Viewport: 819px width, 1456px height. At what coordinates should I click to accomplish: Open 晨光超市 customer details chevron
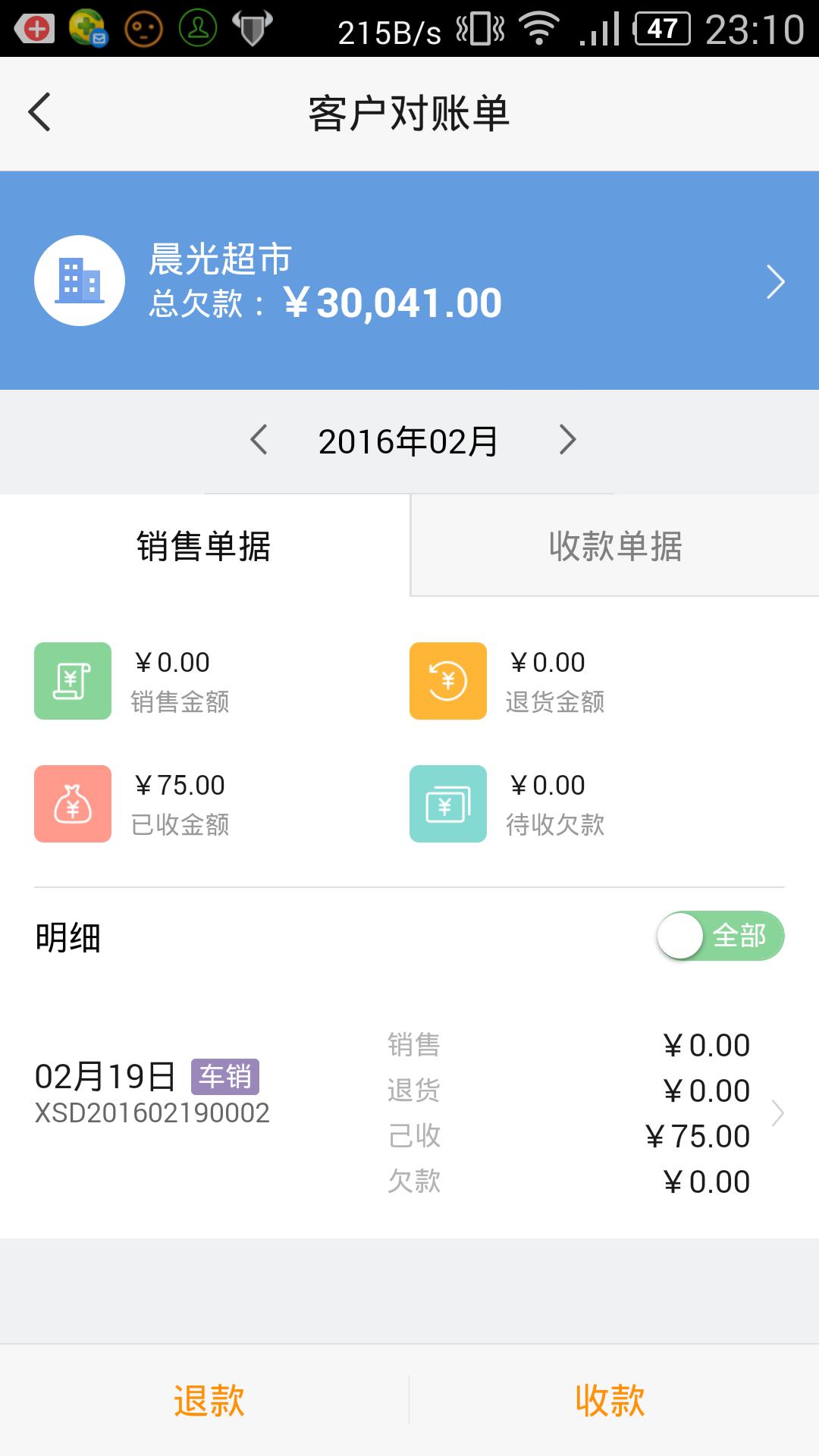[x=775, y=282]
